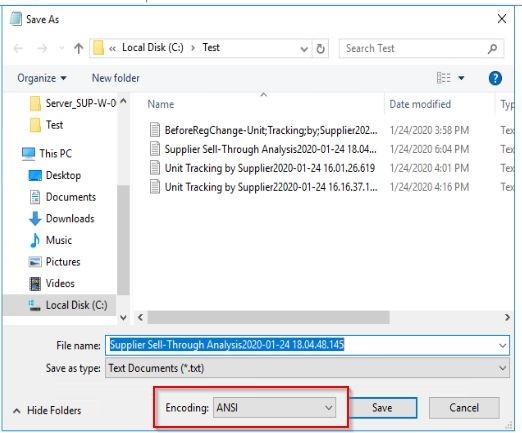
Task: Select the Downloads folder icon in sidebar
Action: tap(35, 219)
